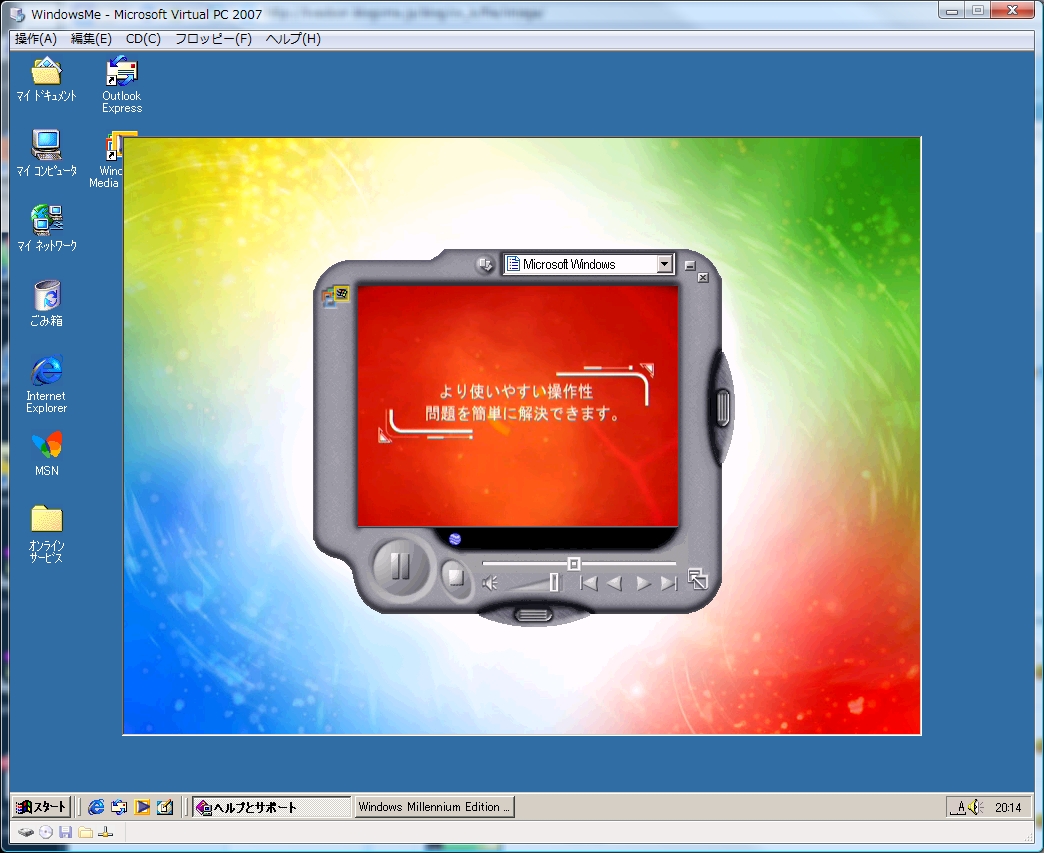
Task: Select the マイ ネットワーク desktop icon
Action: (x=47, y=228)
